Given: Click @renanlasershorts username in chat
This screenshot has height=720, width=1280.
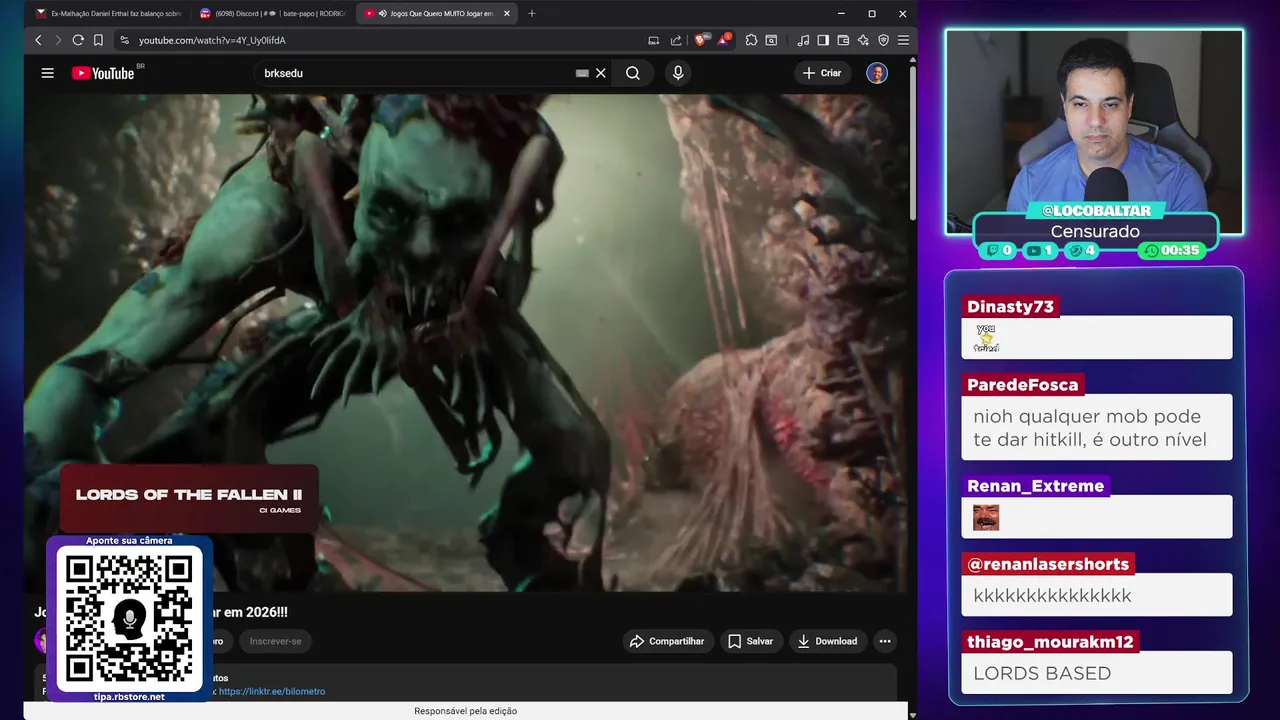Looking at the screenshot, I should click(1047, 564).
